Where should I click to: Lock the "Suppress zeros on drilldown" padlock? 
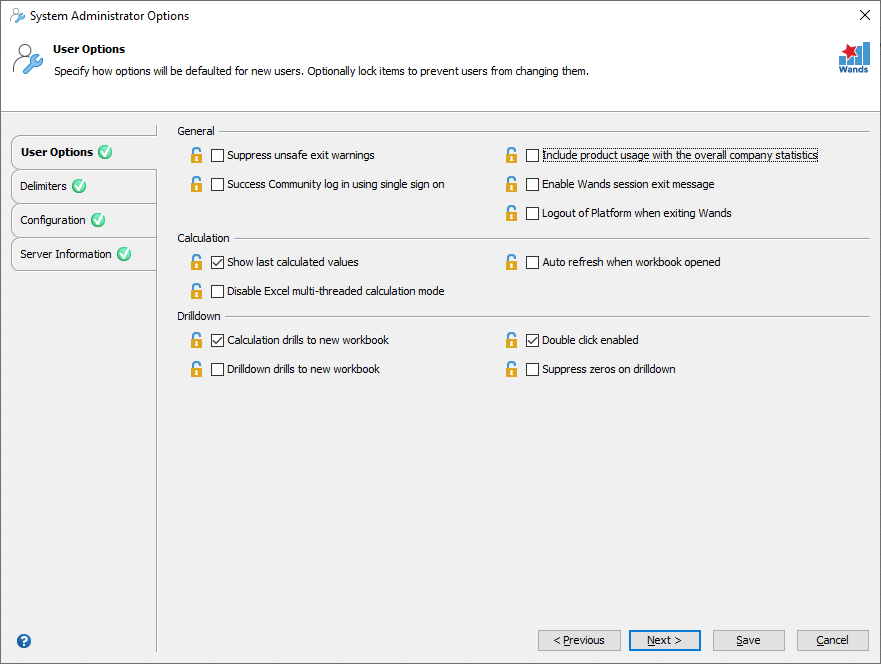[x=511, y=369]
